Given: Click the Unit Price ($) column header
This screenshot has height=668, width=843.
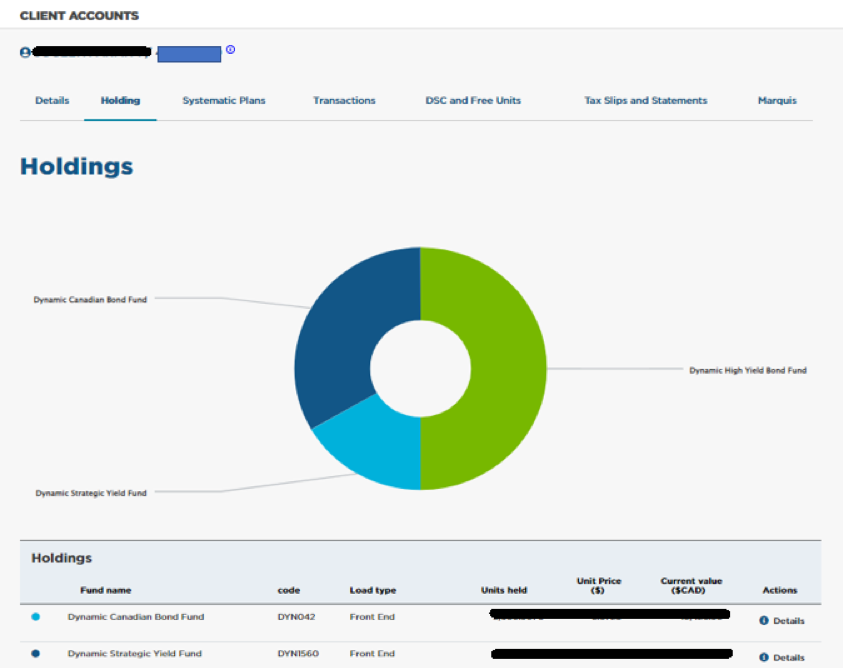Looking at the screenshot, I should [x=598, y=585].
